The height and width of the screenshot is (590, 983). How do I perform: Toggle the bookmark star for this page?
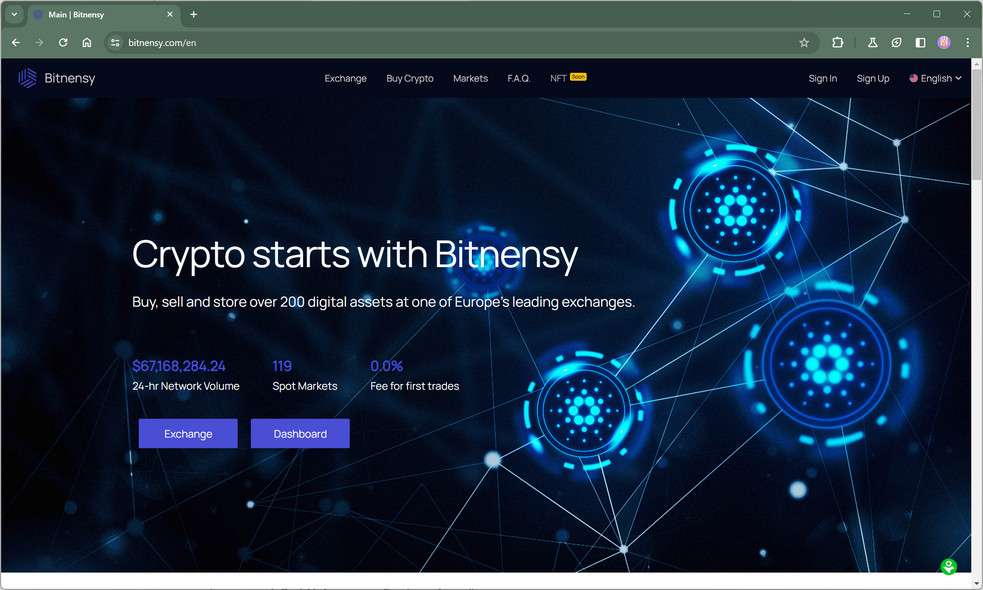(804, 42)
